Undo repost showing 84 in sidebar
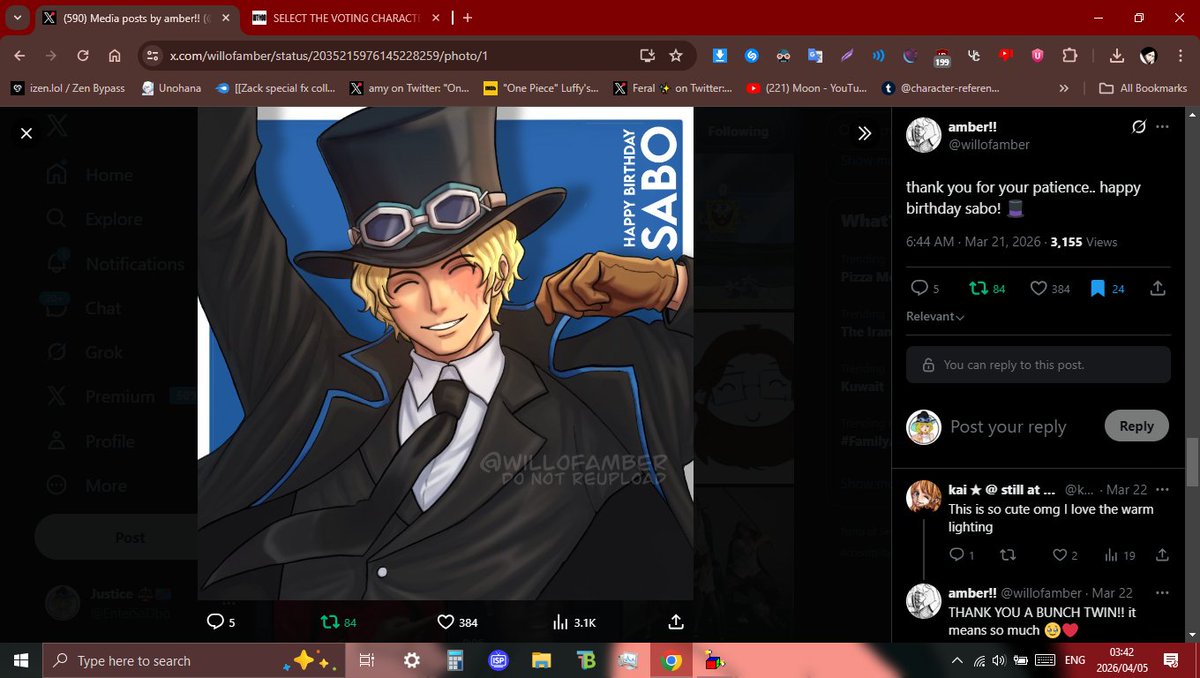 988,288
